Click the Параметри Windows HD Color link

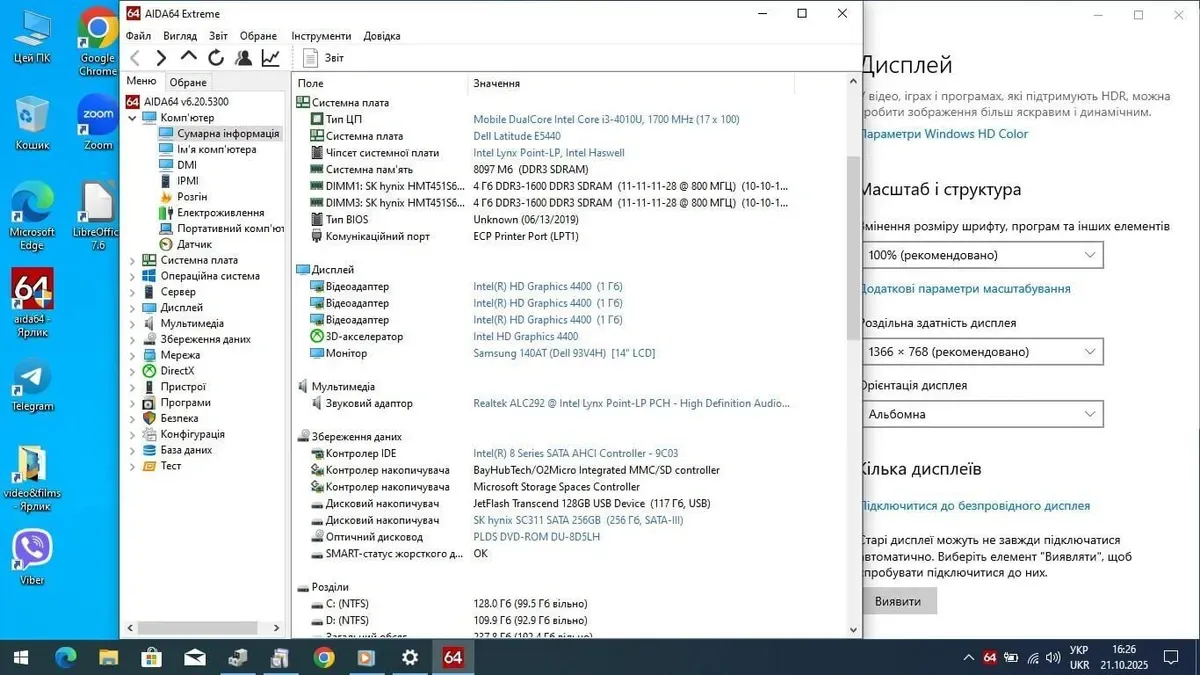944,134
